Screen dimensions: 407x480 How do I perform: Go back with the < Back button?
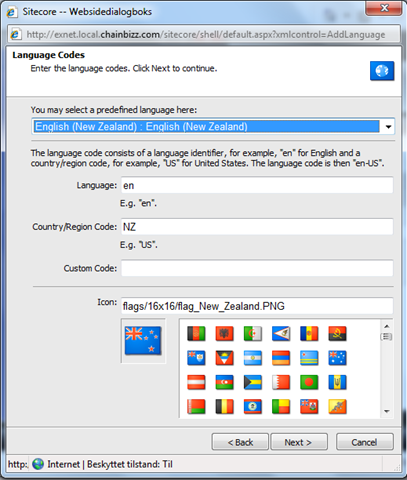click(240, 442)
